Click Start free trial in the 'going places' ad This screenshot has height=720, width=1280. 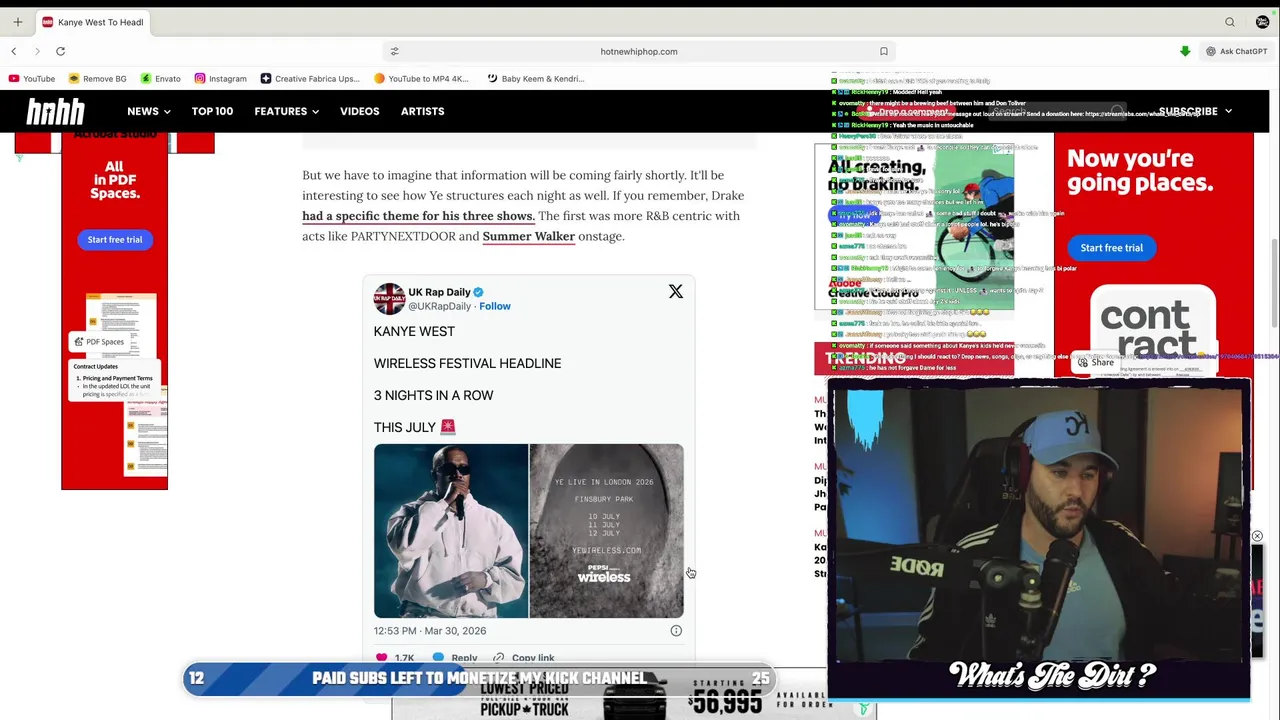click(1111, 248)
